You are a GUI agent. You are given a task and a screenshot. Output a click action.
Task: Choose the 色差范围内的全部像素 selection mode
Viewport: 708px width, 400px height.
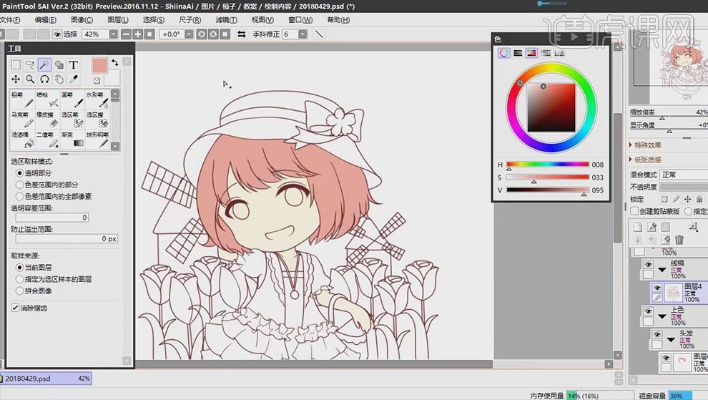click(x=19, y=195)
